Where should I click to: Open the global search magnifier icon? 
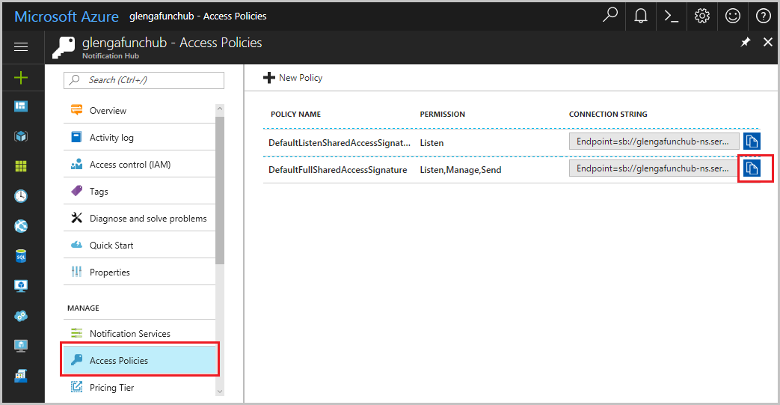tap(610, 15)
